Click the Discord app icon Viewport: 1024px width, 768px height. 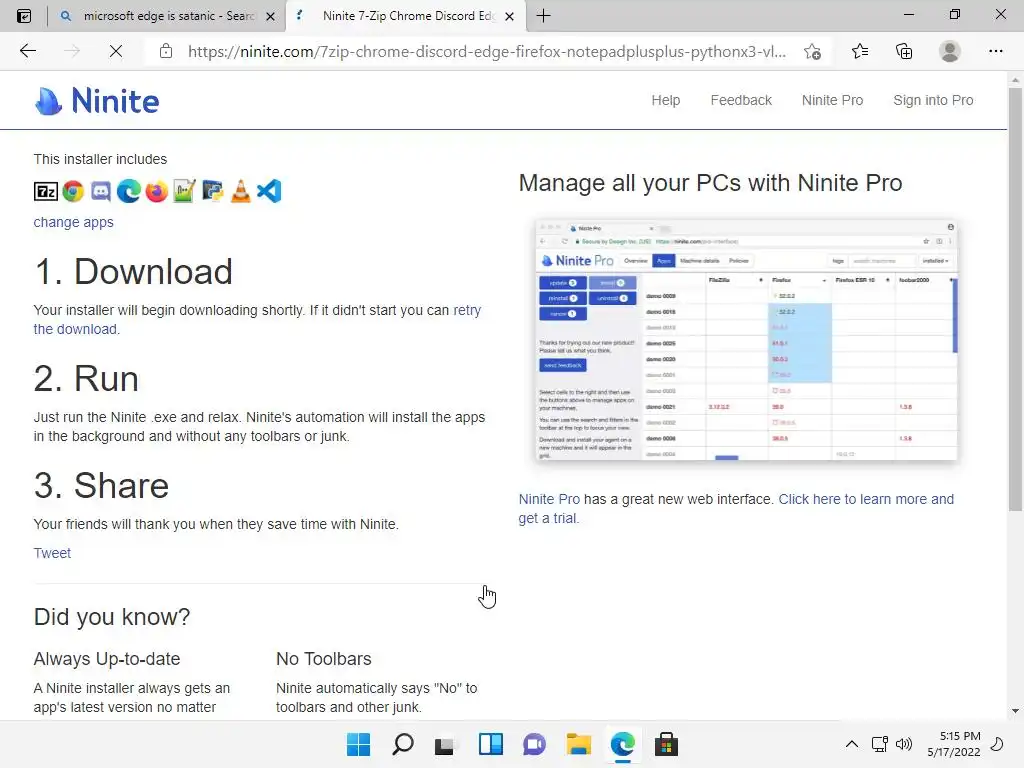click(x=101, y=191)
